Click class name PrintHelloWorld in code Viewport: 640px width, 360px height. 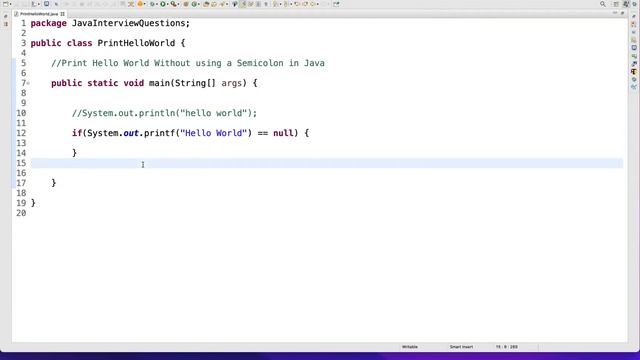tap(136, 43)
